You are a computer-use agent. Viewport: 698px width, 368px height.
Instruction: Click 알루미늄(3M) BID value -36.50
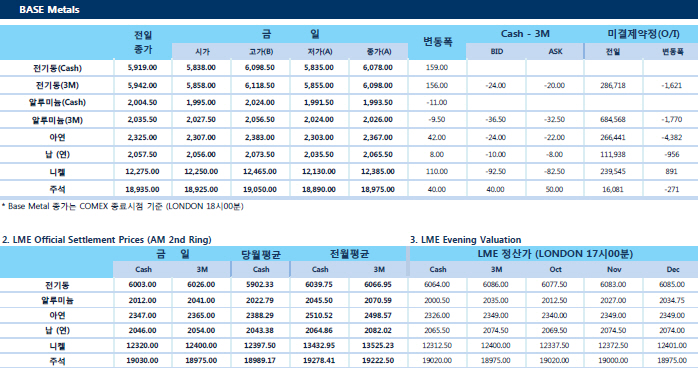(x=495, y=120)
